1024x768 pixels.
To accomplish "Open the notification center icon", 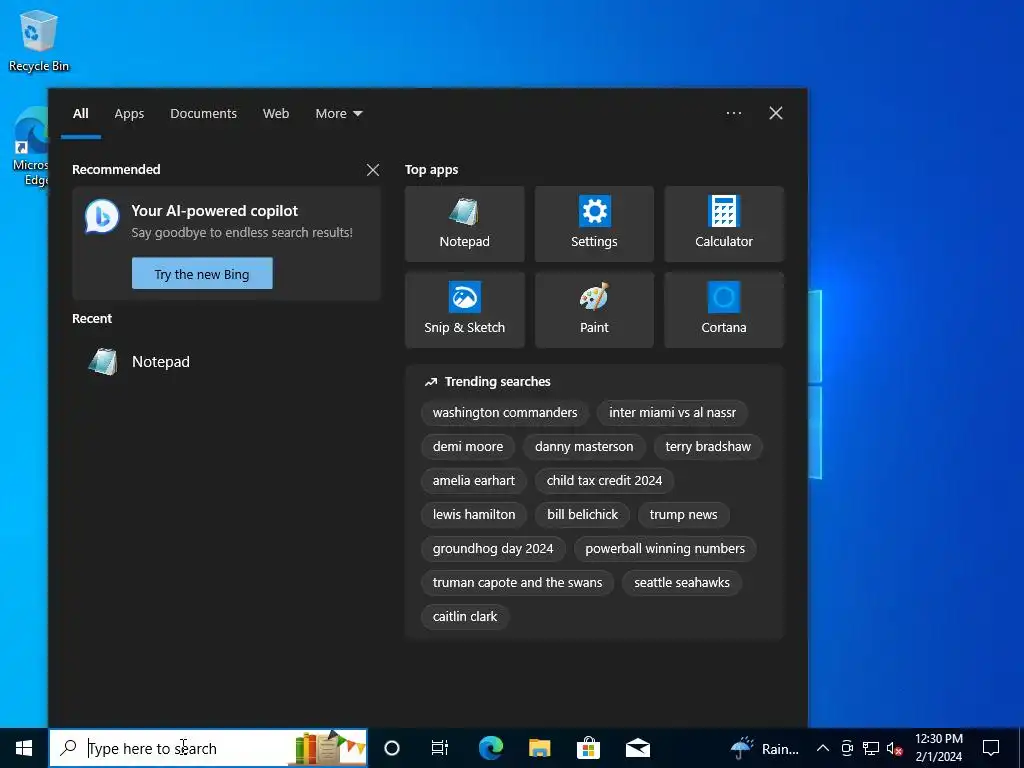I will 991,748.
